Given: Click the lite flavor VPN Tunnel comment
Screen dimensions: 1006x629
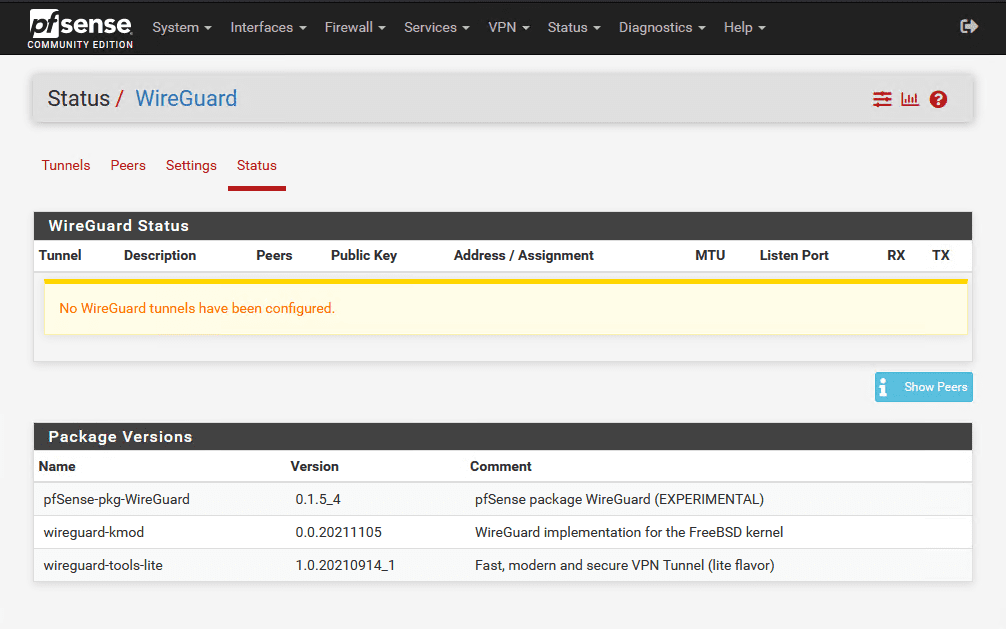Looking at the screenshot, I should click(624, 565).
